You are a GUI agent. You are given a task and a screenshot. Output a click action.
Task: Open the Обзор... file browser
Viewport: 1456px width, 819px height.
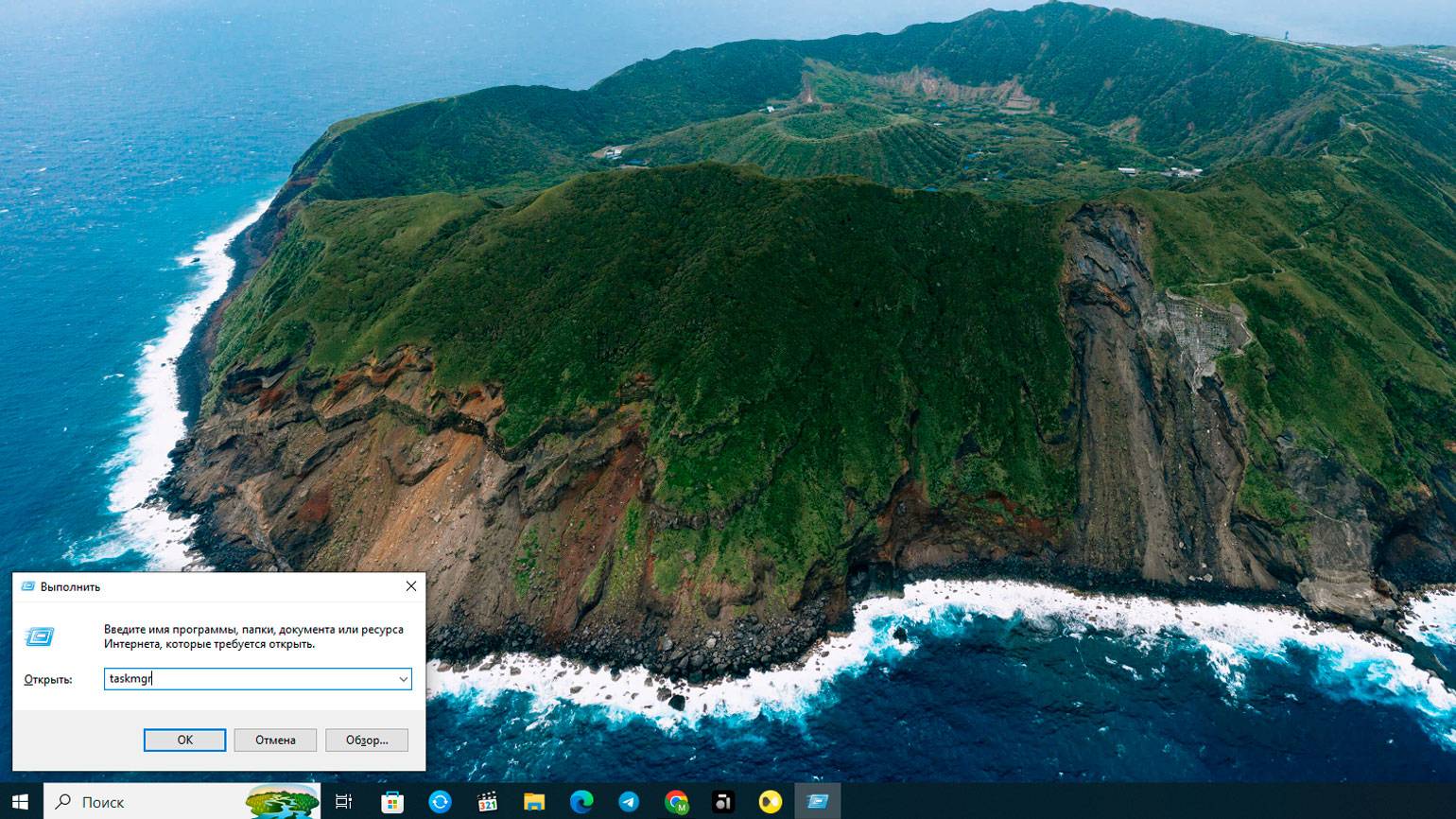(367, 740)
